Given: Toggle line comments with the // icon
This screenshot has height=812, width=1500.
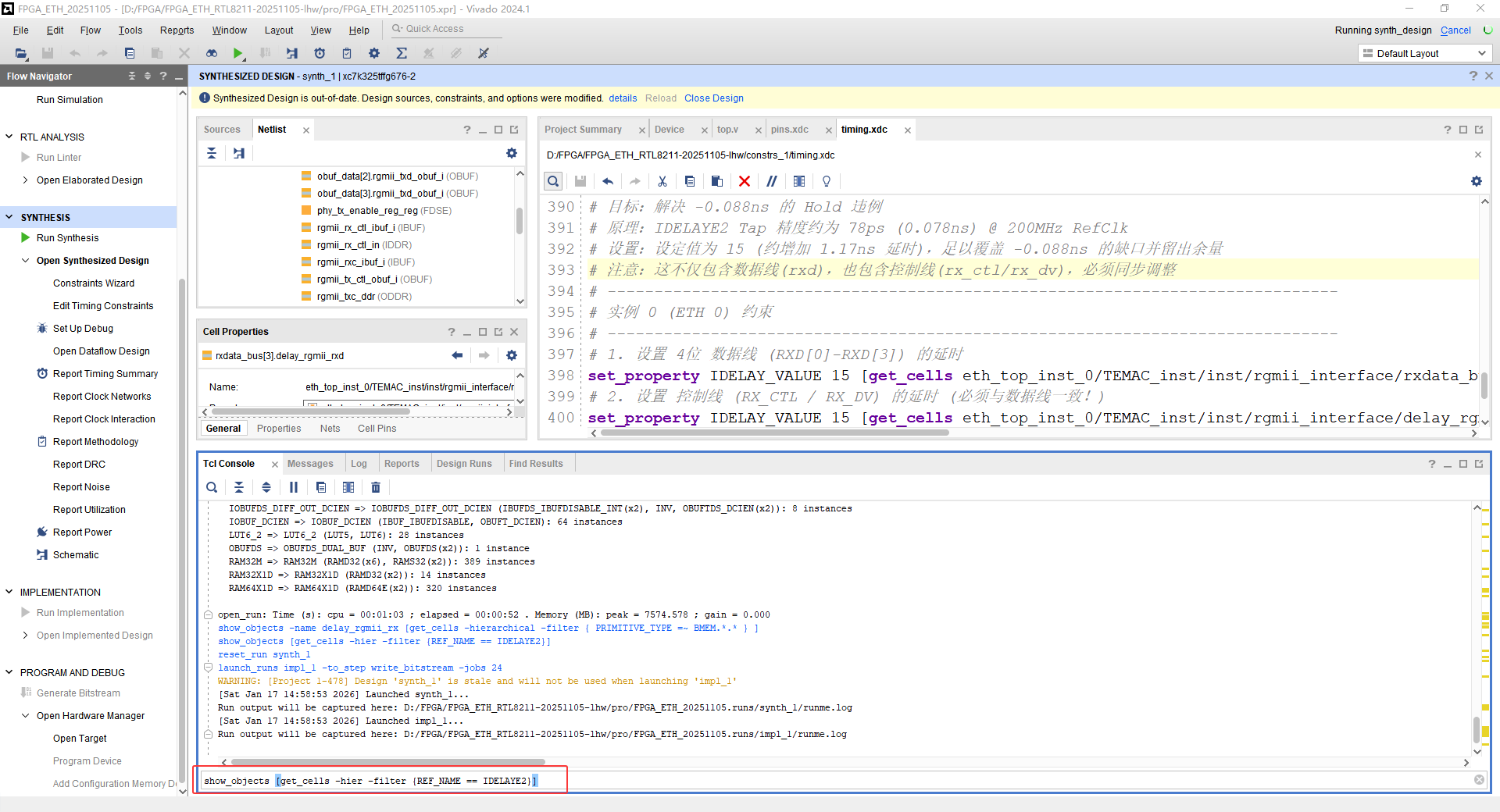Looking at the screenshot, I should pyautogui.click(x=772, y=181).
